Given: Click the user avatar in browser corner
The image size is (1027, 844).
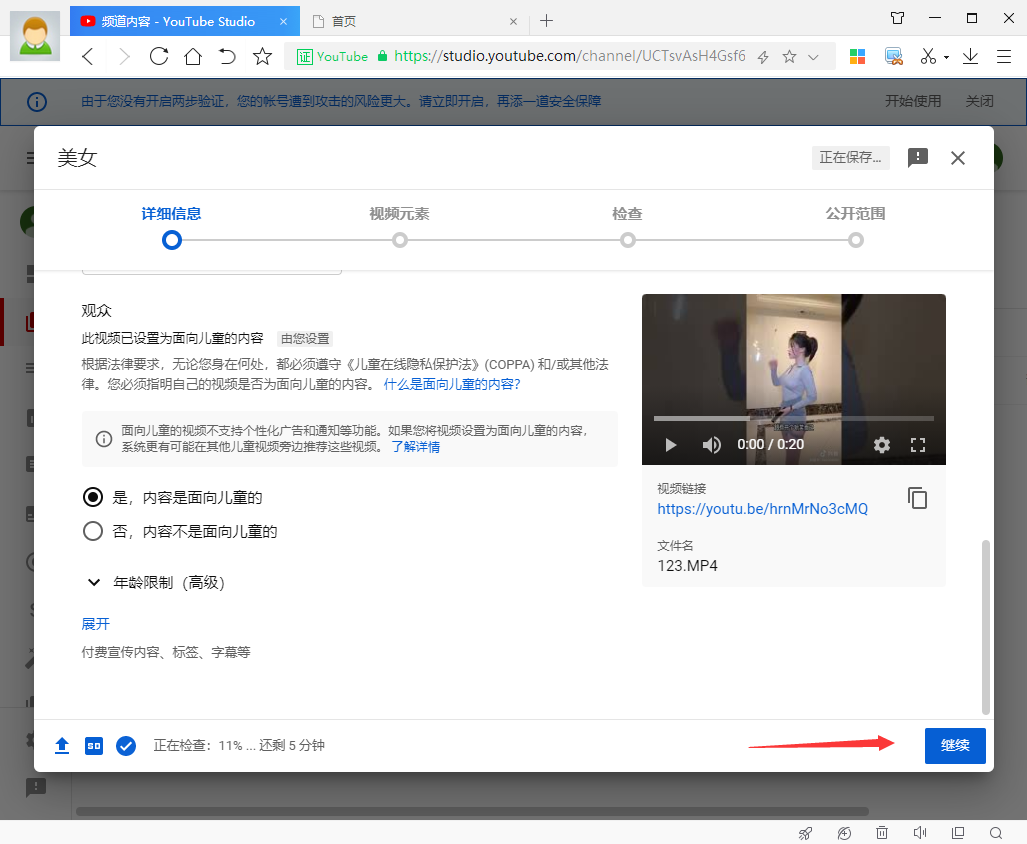Looking at the screenshot, I should click(x=35, y=37).
